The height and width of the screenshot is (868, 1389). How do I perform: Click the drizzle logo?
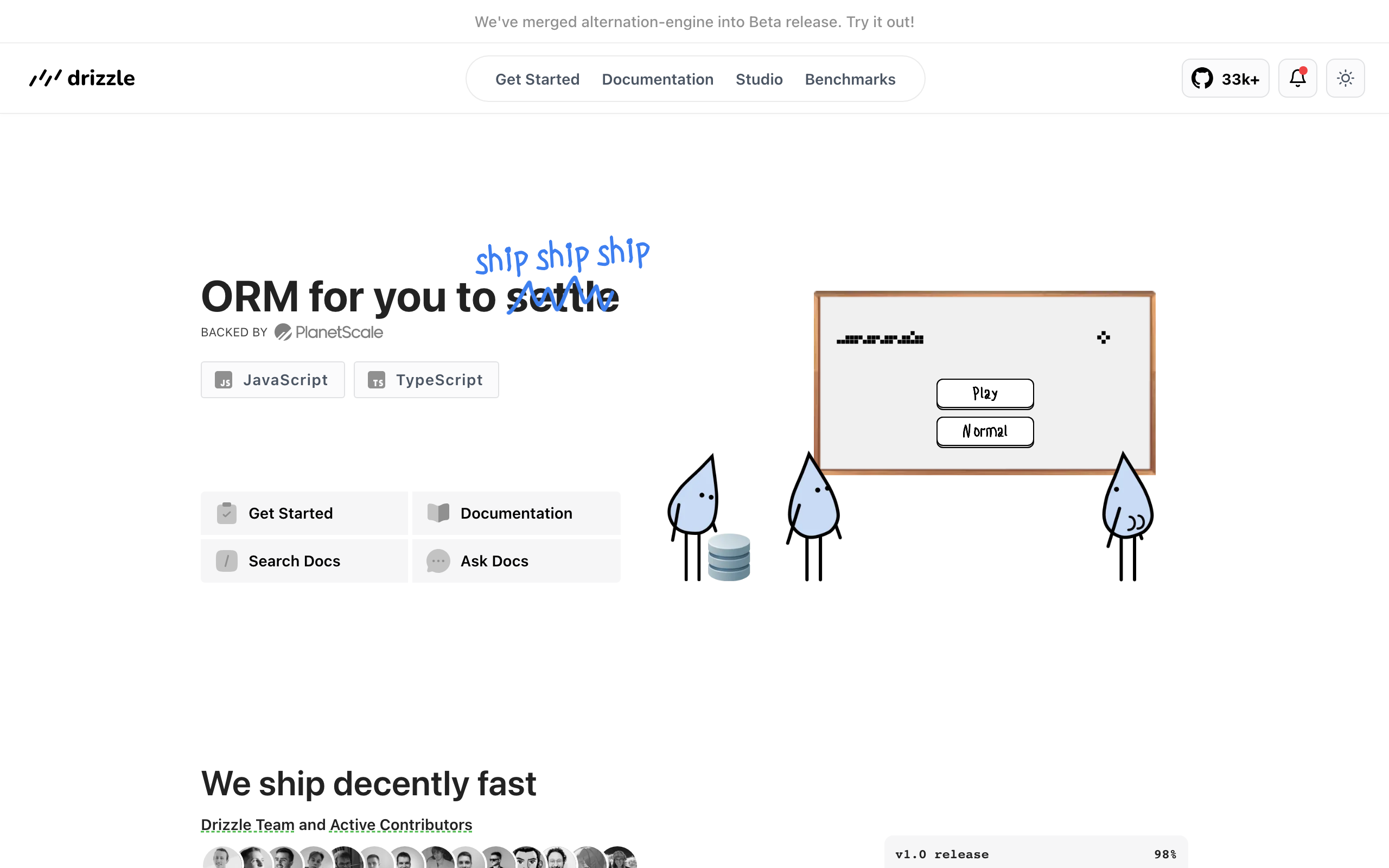82,78
